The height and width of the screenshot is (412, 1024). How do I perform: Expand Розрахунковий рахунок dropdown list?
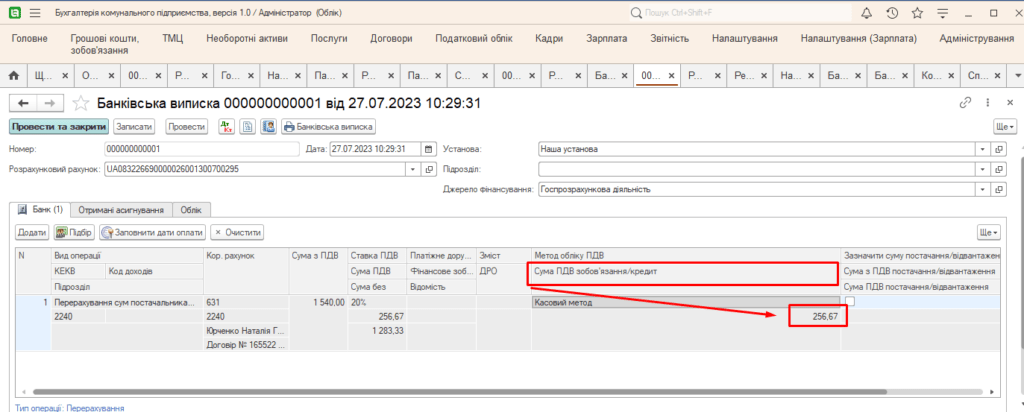pyautogui.click(x=414, y=169)
